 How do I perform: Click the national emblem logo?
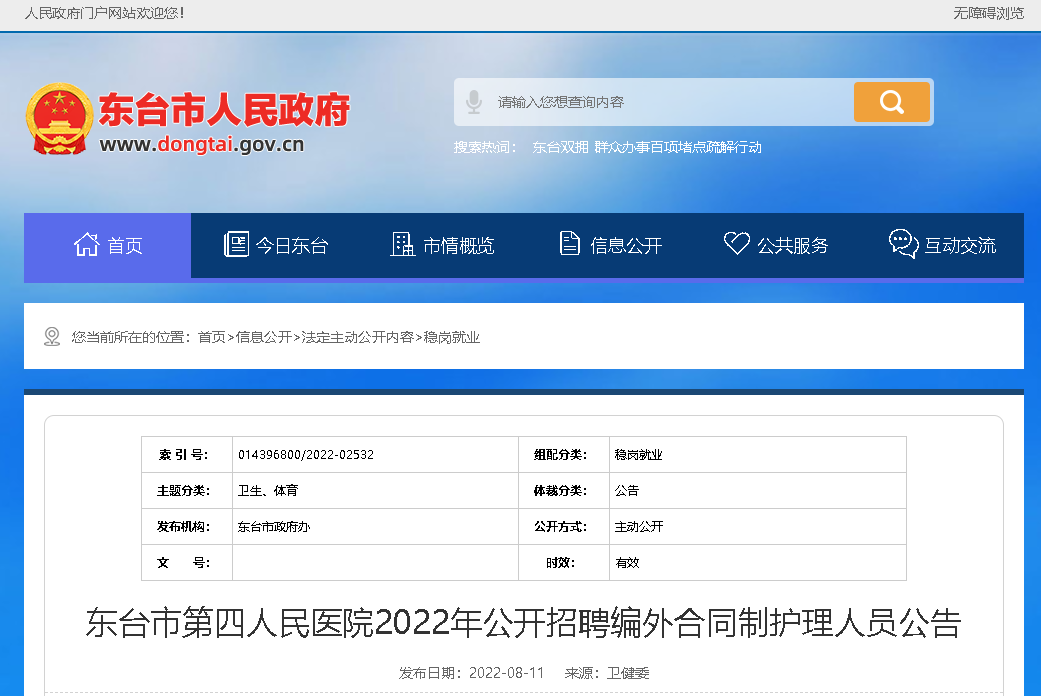tap(59, 118)
